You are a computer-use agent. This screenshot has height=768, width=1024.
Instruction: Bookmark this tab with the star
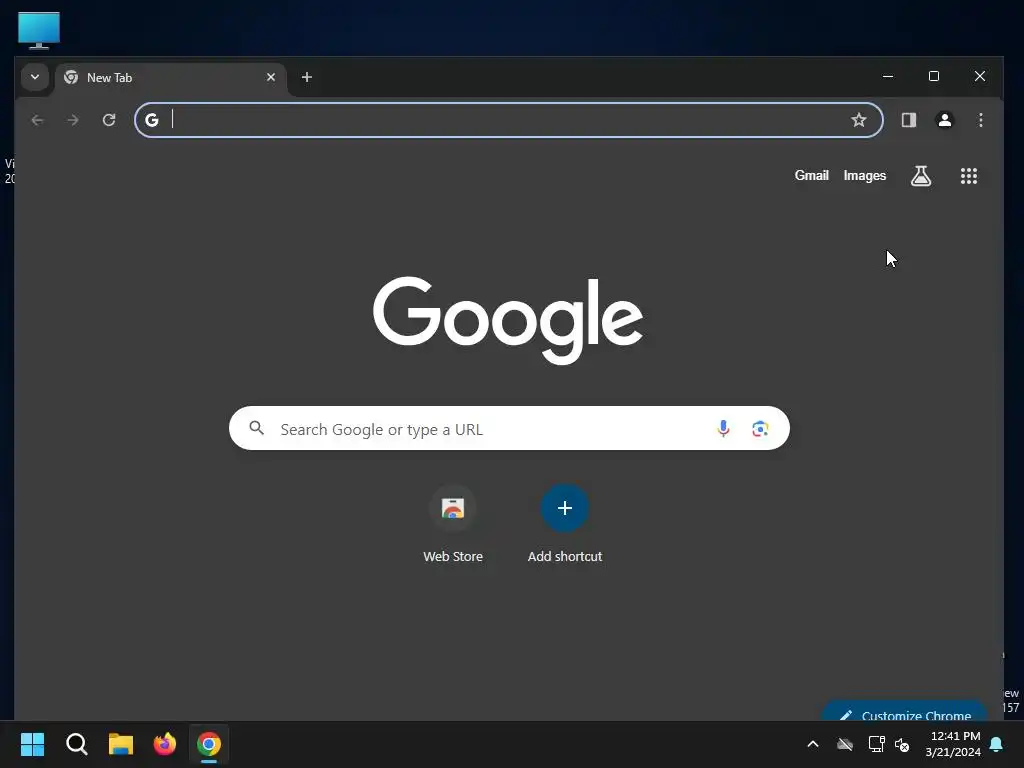[859, 120]
